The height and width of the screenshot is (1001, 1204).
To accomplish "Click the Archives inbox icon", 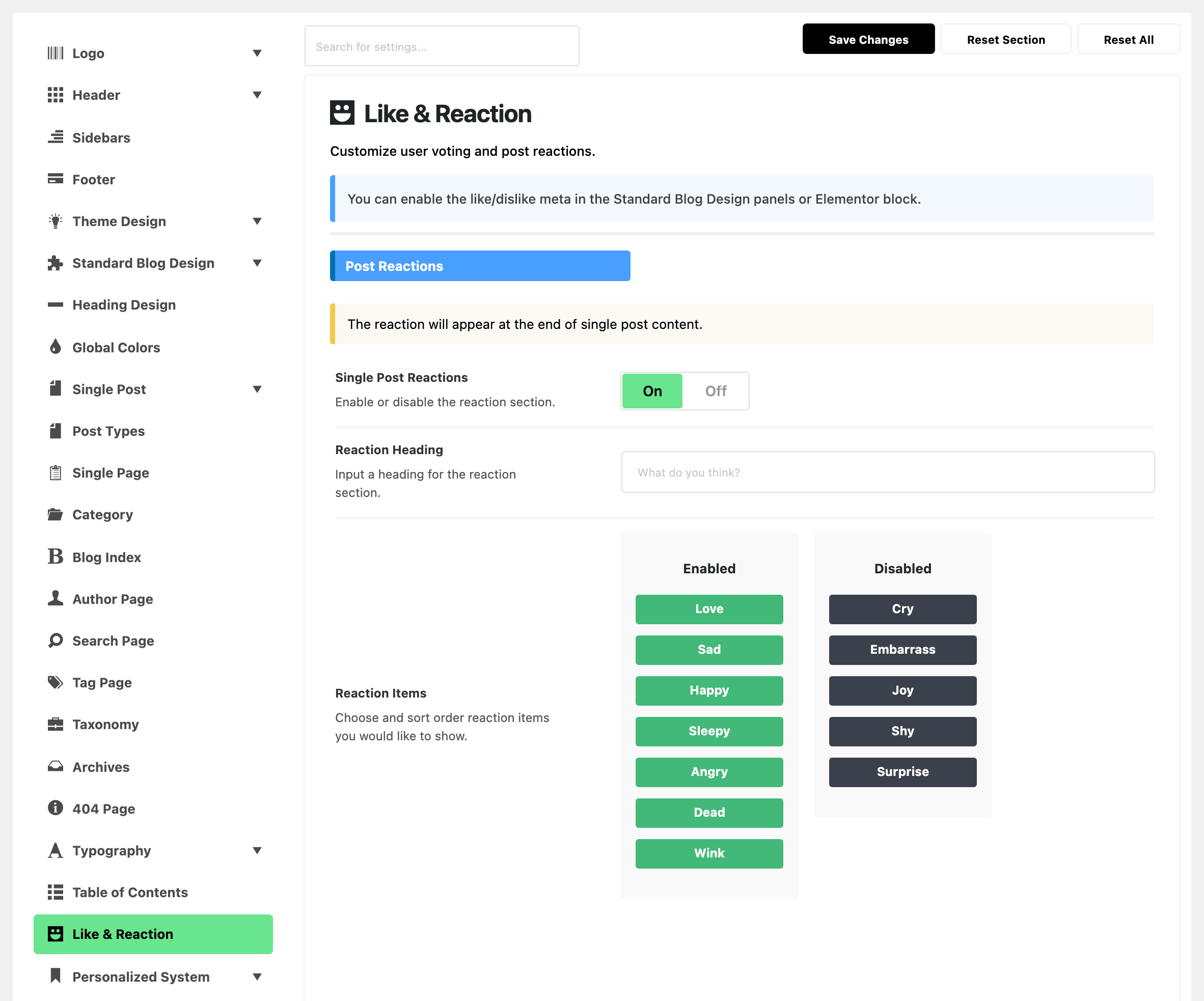I will [x=55, y=766].
